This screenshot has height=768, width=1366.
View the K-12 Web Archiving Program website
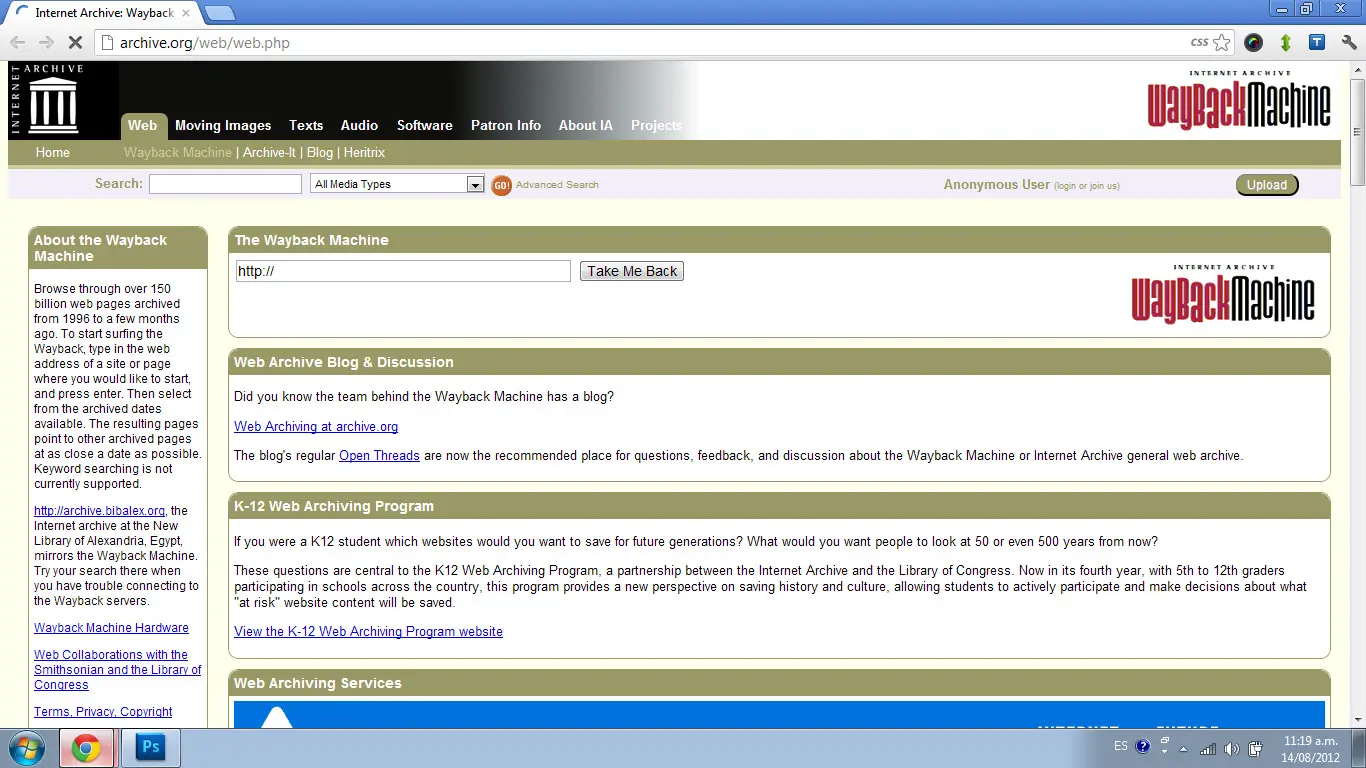(x=368, y=632)
